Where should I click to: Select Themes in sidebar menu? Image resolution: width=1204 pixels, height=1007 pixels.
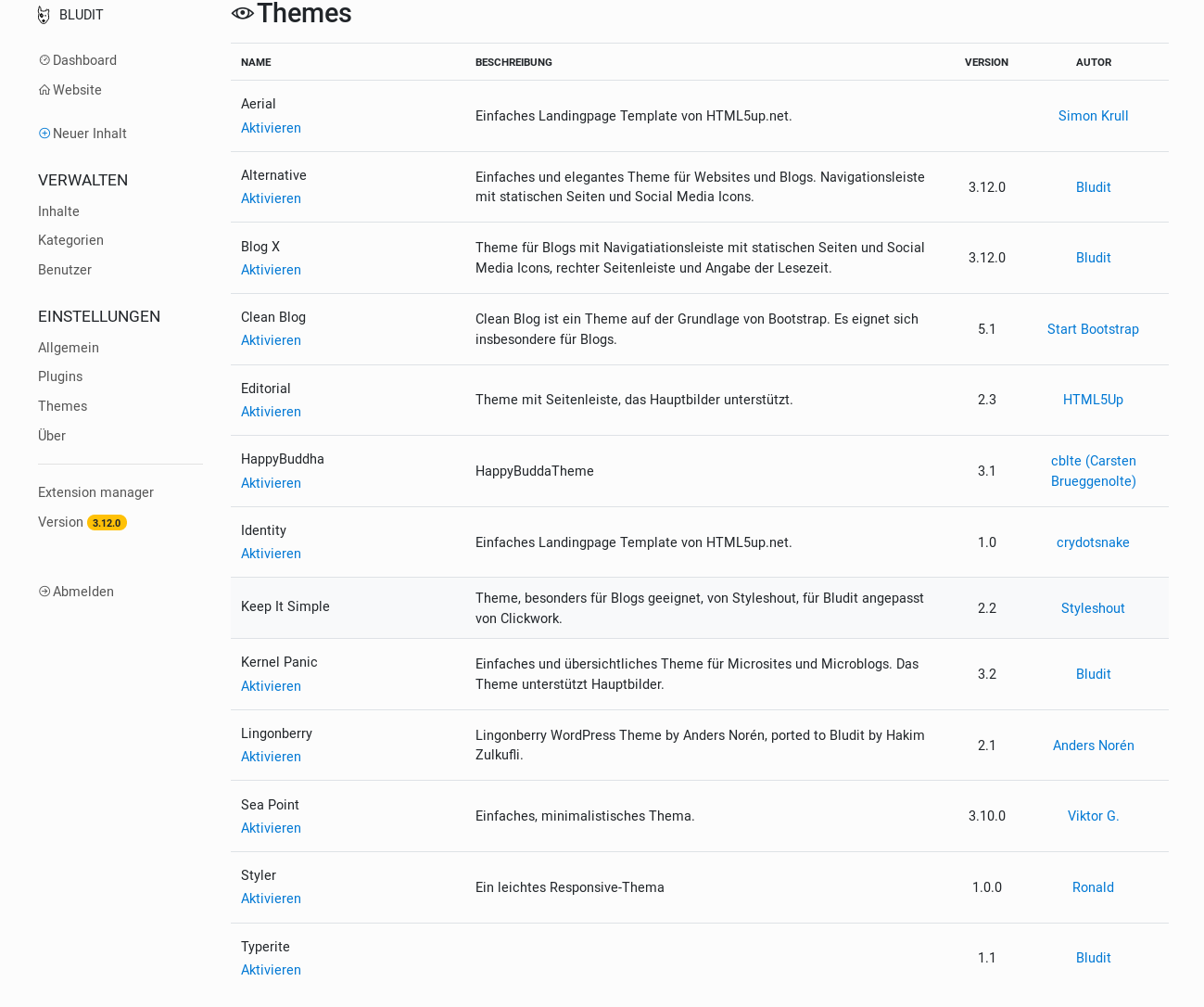click(62, 406)
